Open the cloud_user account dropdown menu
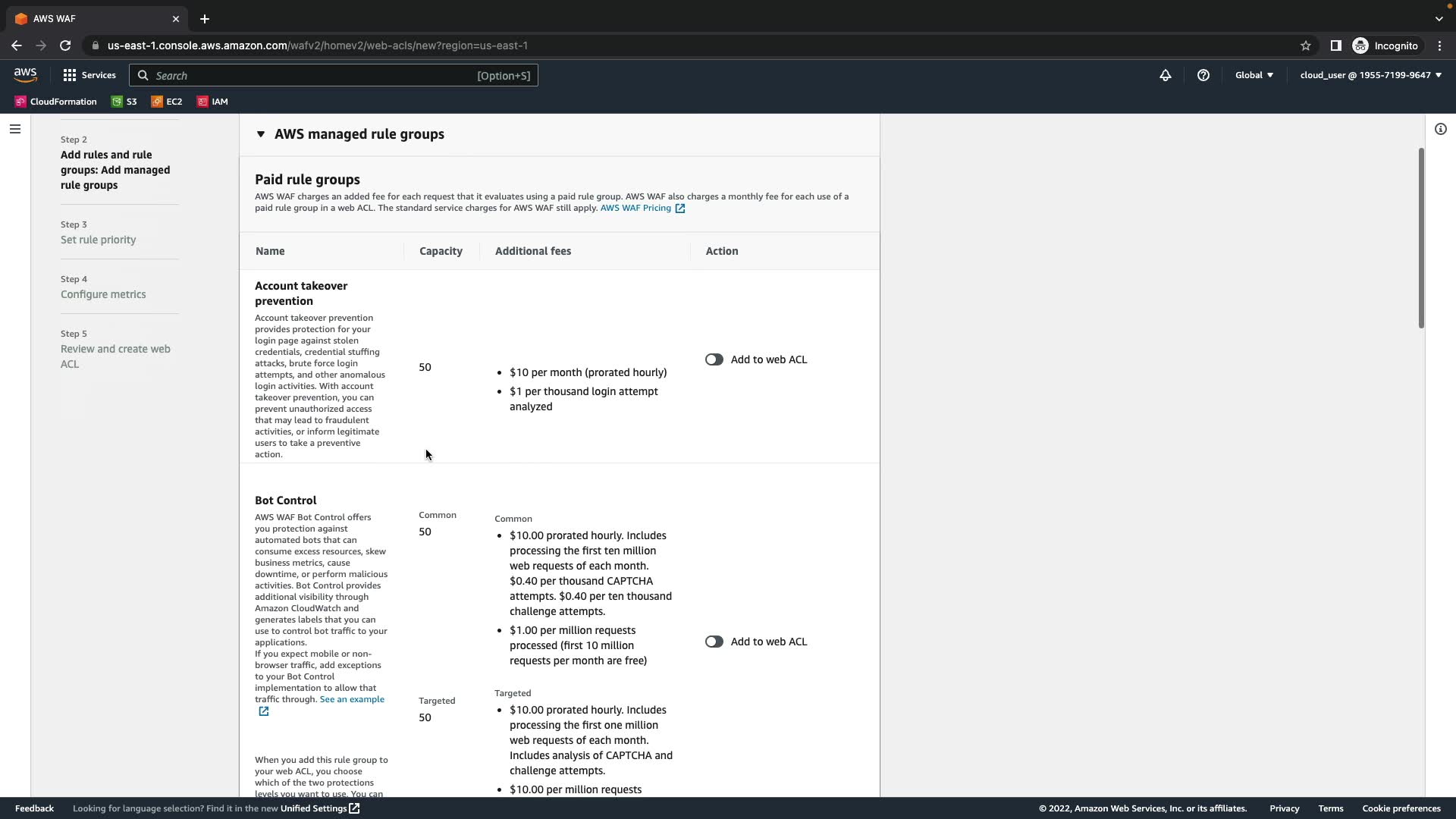This screenshot has width=1456, height=819. pos(1370,75)
